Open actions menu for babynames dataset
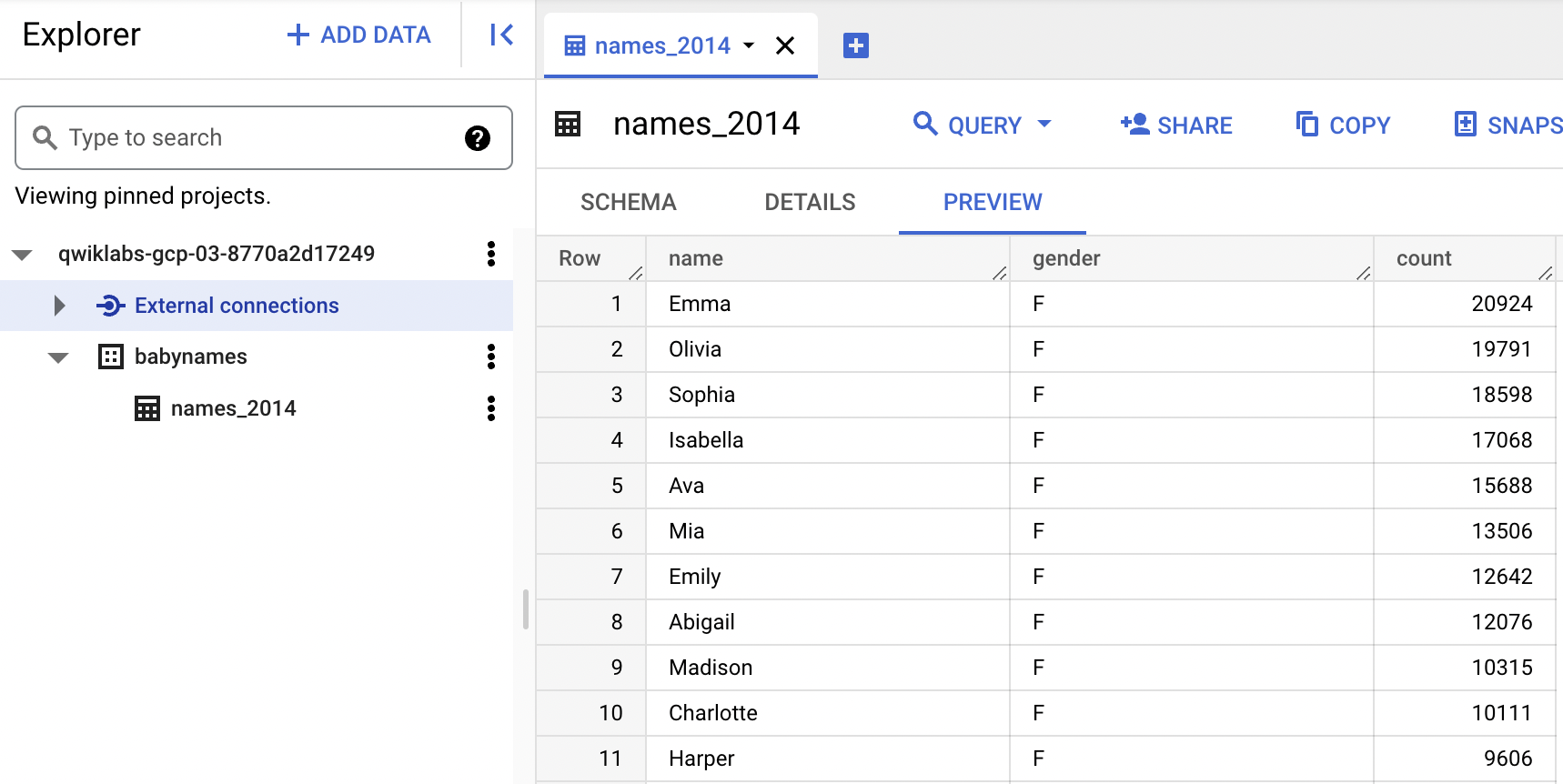 (x=491, y=357)
